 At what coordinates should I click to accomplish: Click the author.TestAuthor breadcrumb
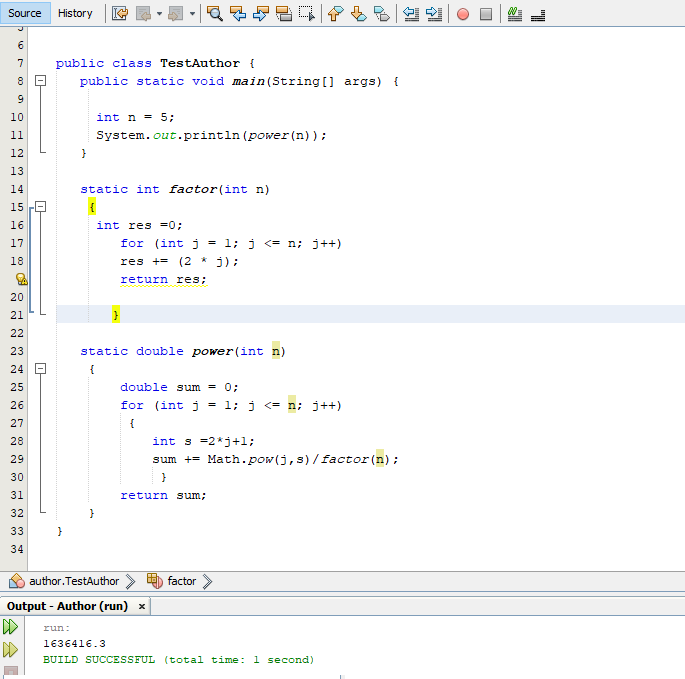74,581
